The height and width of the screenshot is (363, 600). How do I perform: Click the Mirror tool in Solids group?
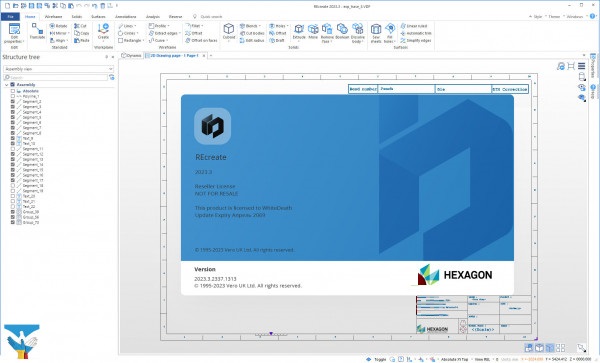point(313,31)
